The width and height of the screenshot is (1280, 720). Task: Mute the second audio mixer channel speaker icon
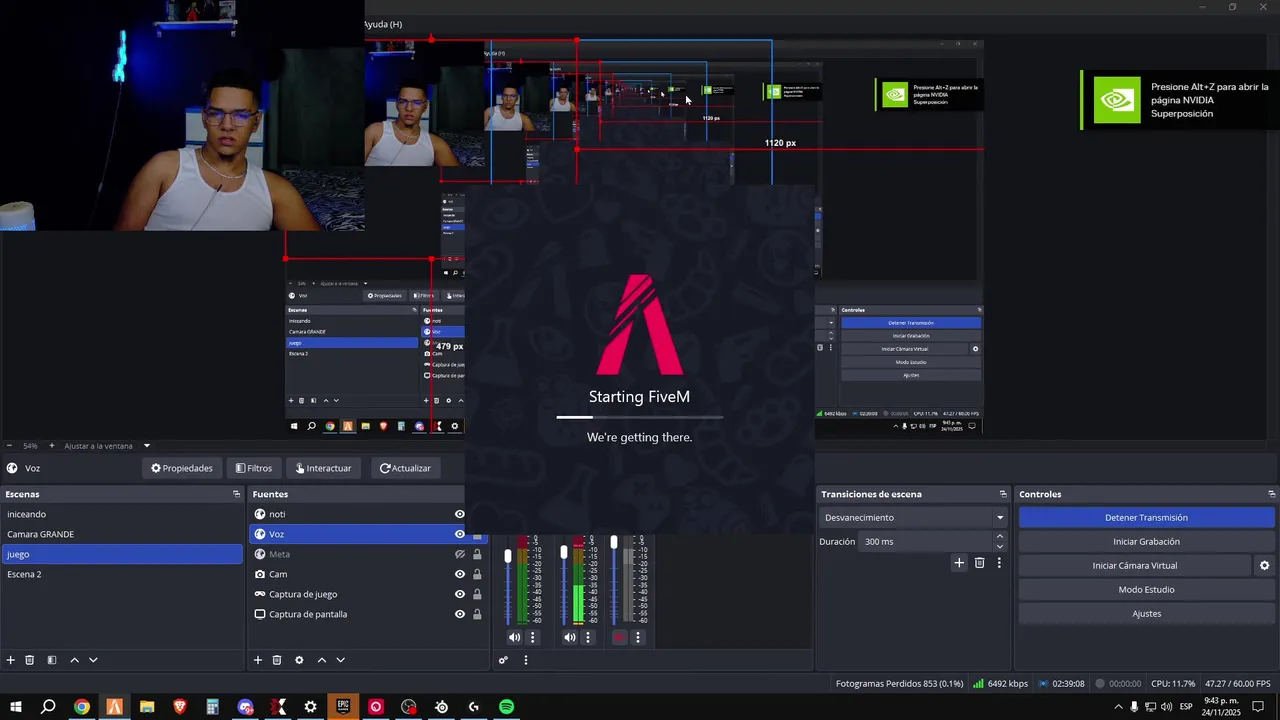click(570, 637)
